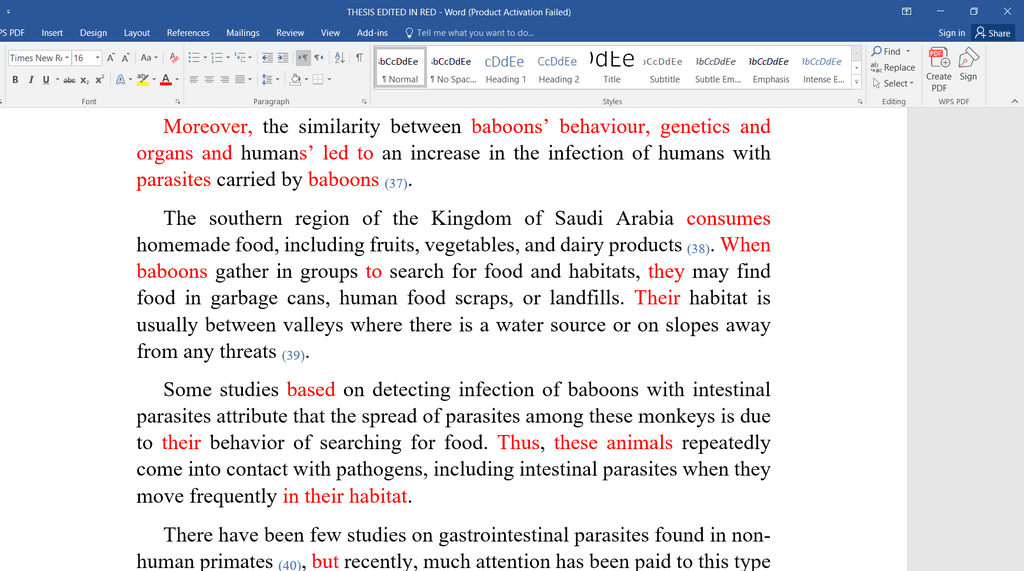Viewport: 1024px width, 571px height.
Task: Go to the Mailings tab
Action: pos(243,33)
